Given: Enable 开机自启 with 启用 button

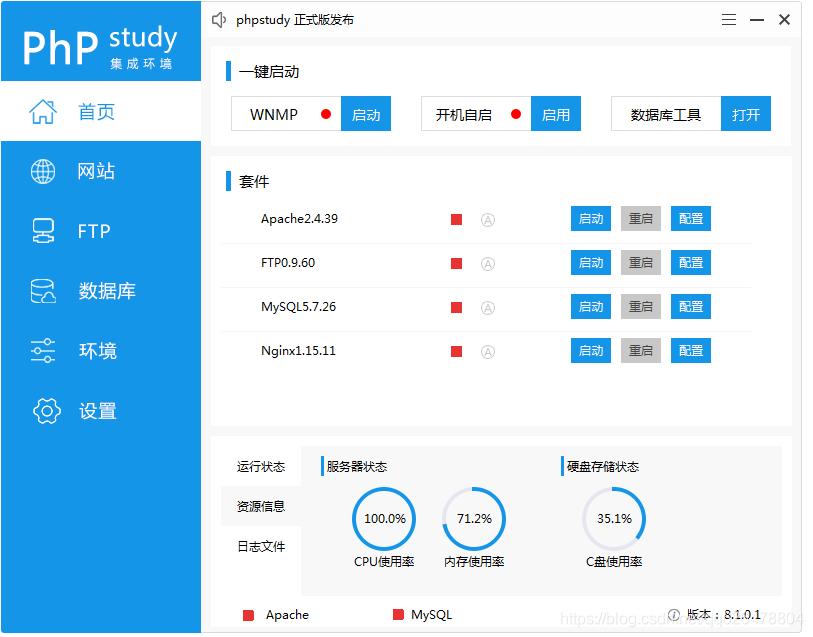Looking at the screenshot, I should pyautogui.click(x=556, y=114).
